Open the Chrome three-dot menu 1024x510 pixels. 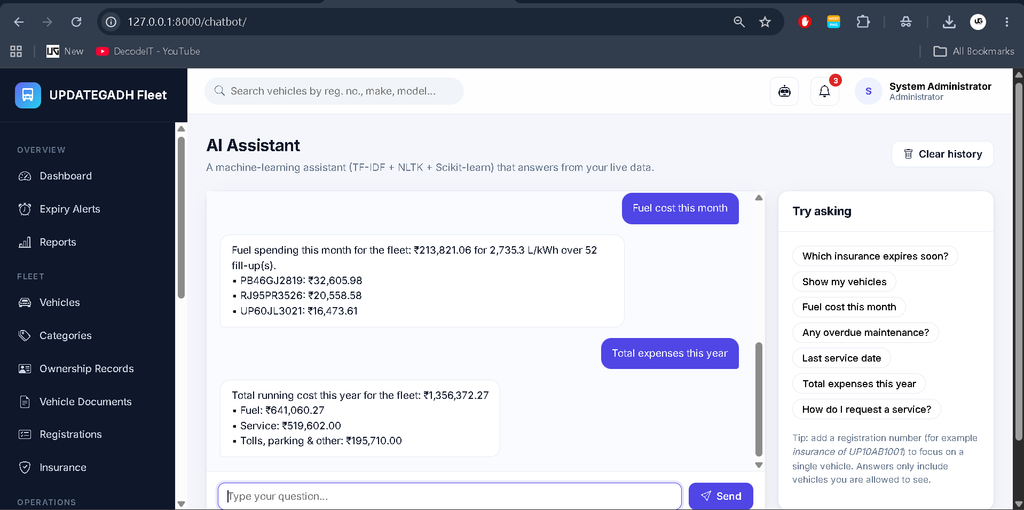[x=1007, y=22]
